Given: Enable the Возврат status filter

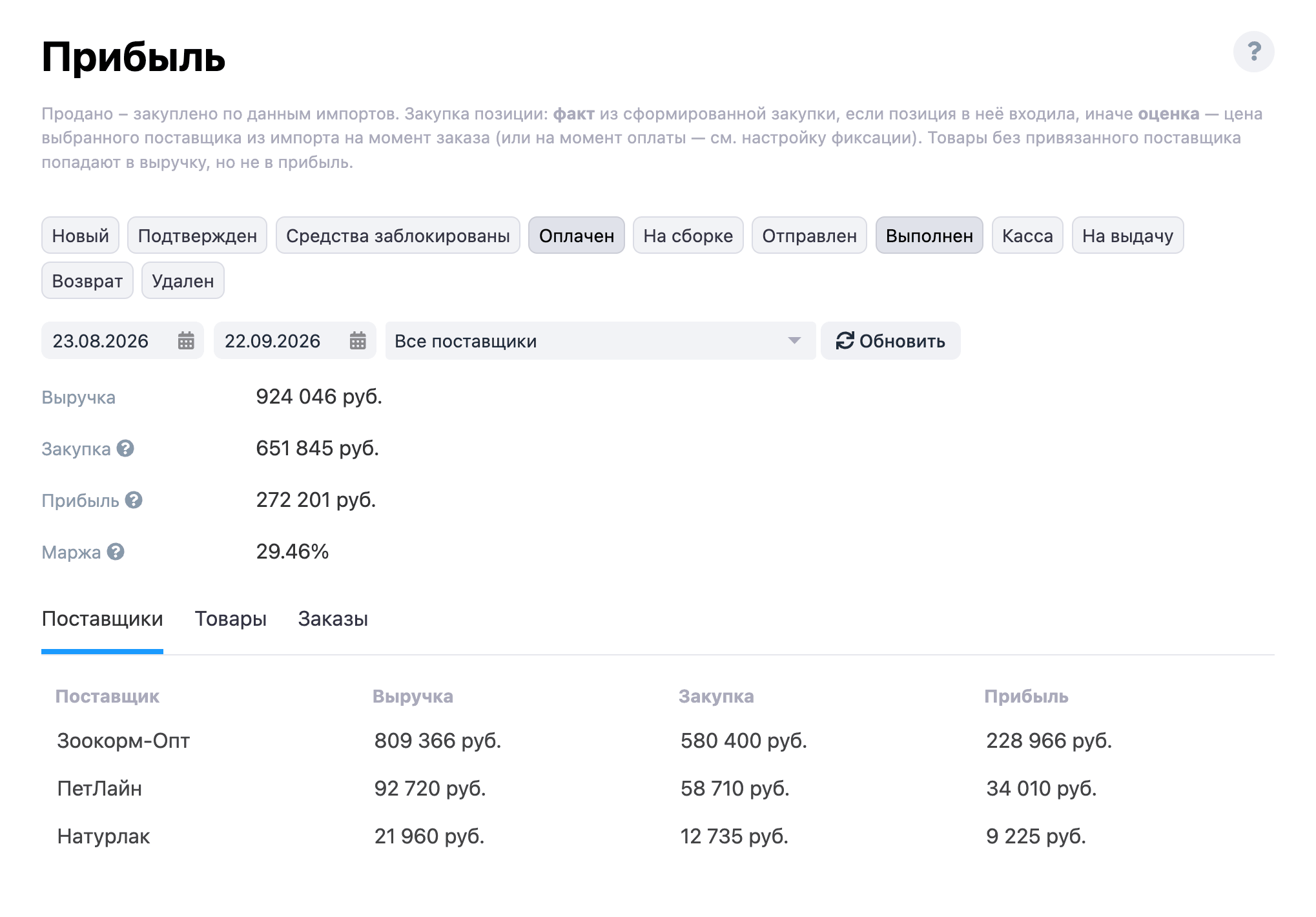Looking at the screenshot, I should pos(87,281).
